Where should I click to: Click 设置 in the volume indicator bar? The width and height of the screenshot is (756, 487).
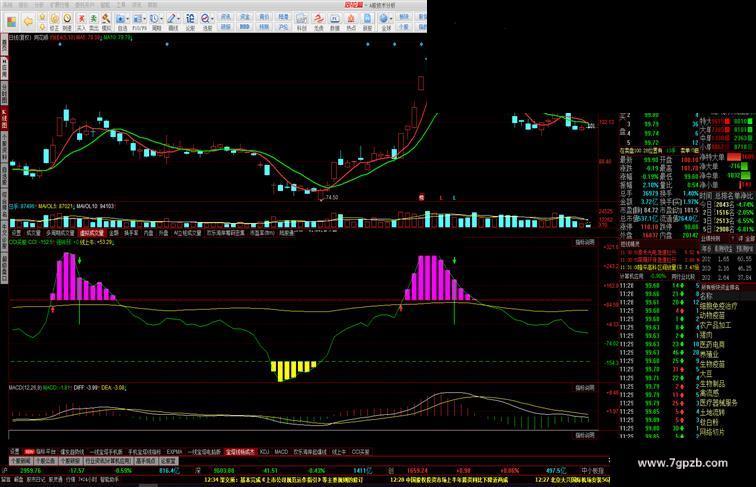point(16,233)
